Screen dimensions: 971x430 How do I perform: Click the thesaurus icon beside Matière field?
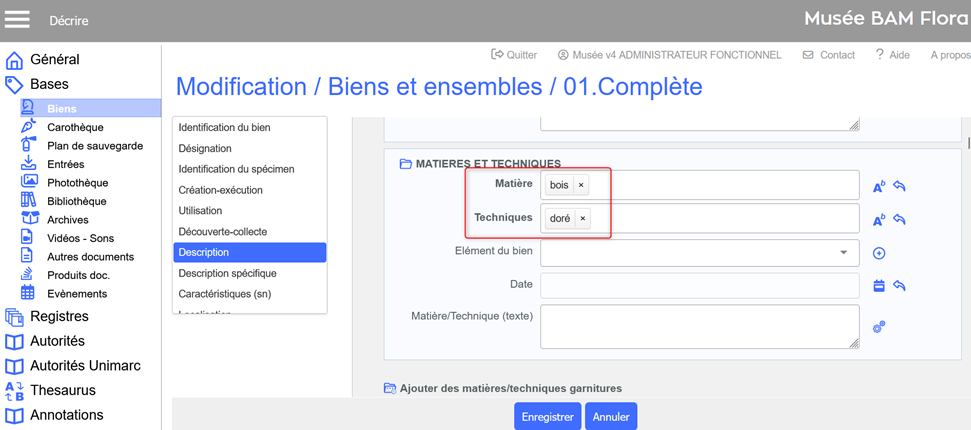click(879, 187)
